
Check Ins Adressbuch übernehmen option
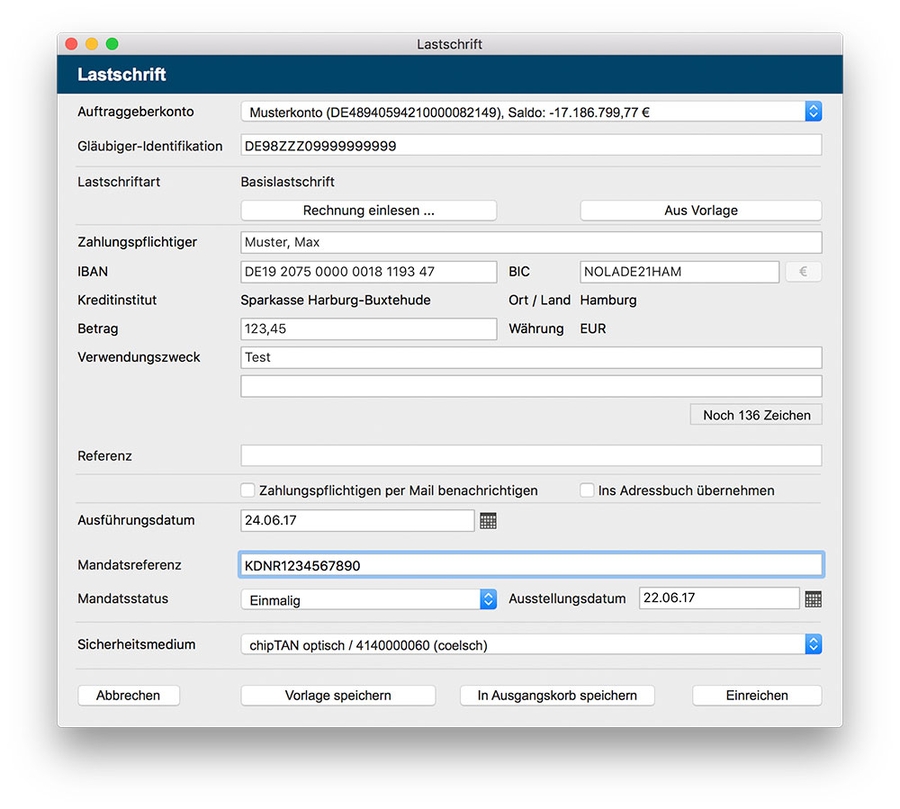click(x=587, y=491)
